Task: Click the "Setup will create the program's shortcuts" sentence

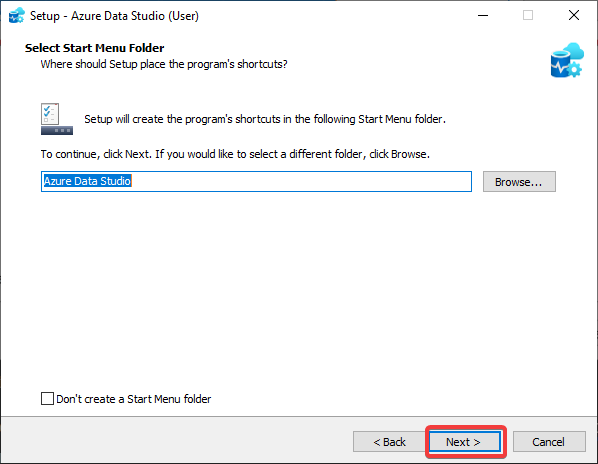Action: (265, 119)
